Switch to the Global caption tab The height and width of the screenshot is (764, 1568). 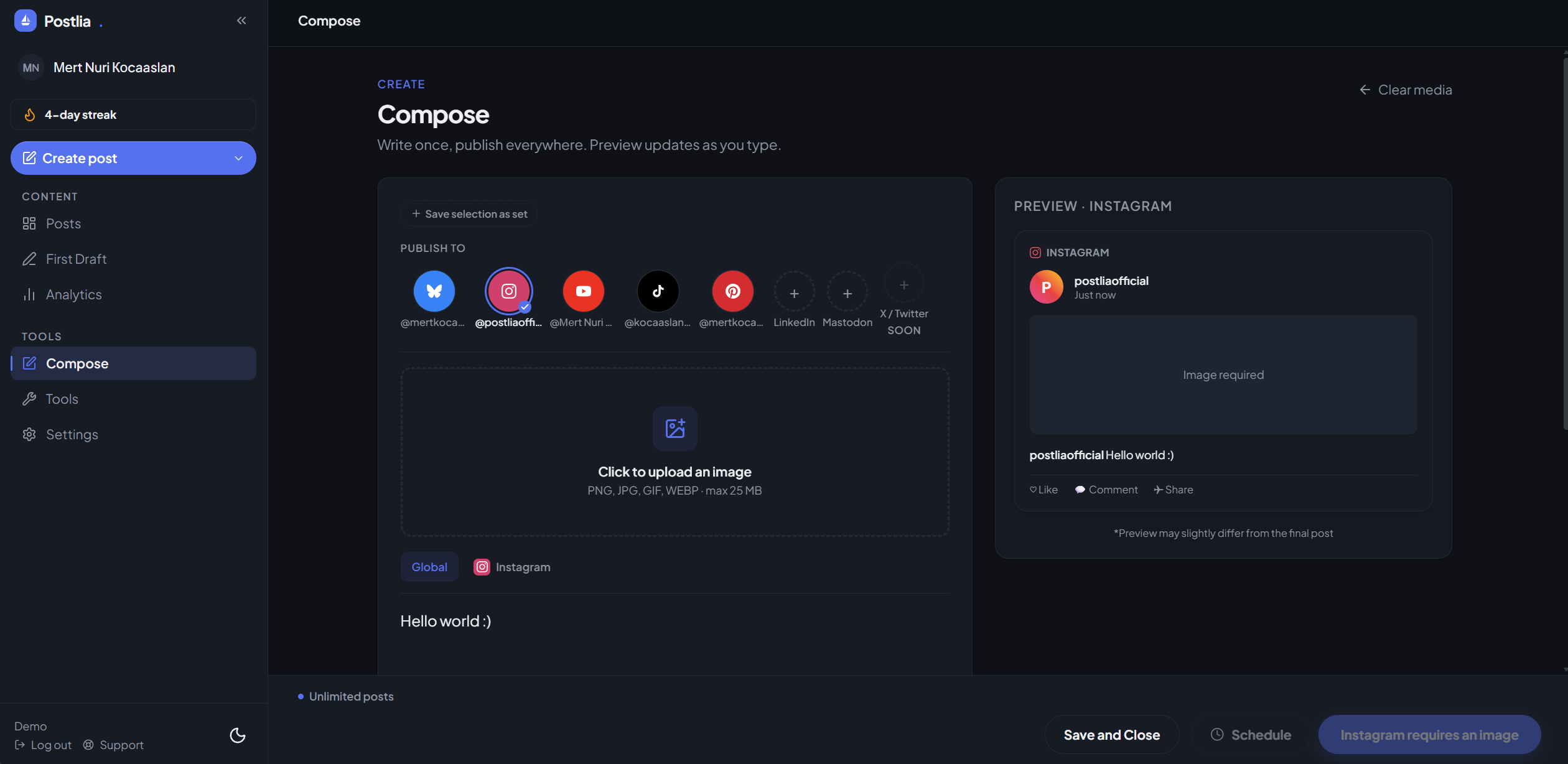(429, 567)
